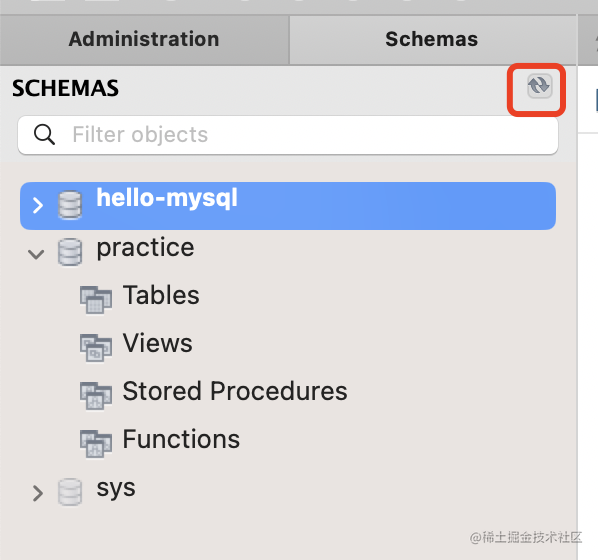
Task: Collapse the practice schema node
Action: (x=36, y=254)
